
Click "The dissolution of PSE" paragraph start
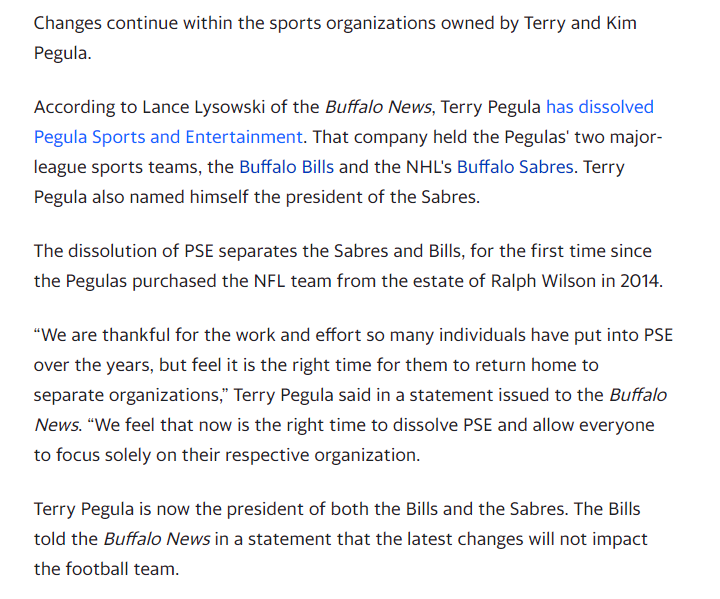[124, 251]
